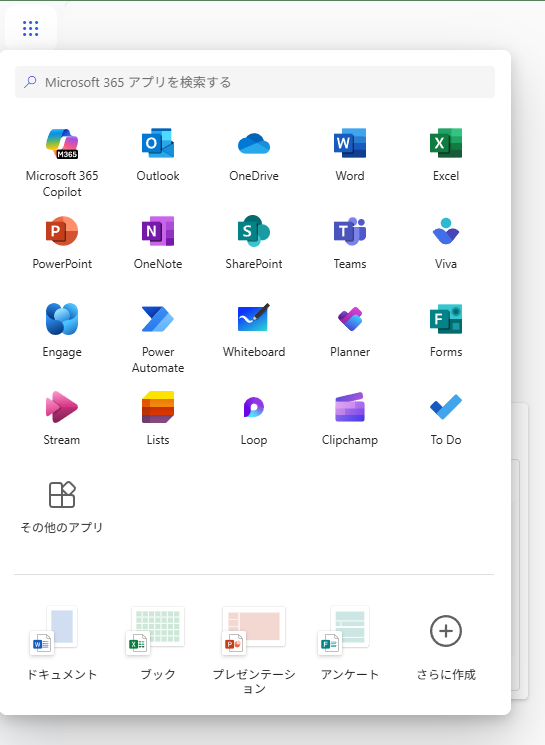This screenshot has width=545, height=745.
Task: Show その他のアプリ (other apps)
Action: tap(62, 506)
